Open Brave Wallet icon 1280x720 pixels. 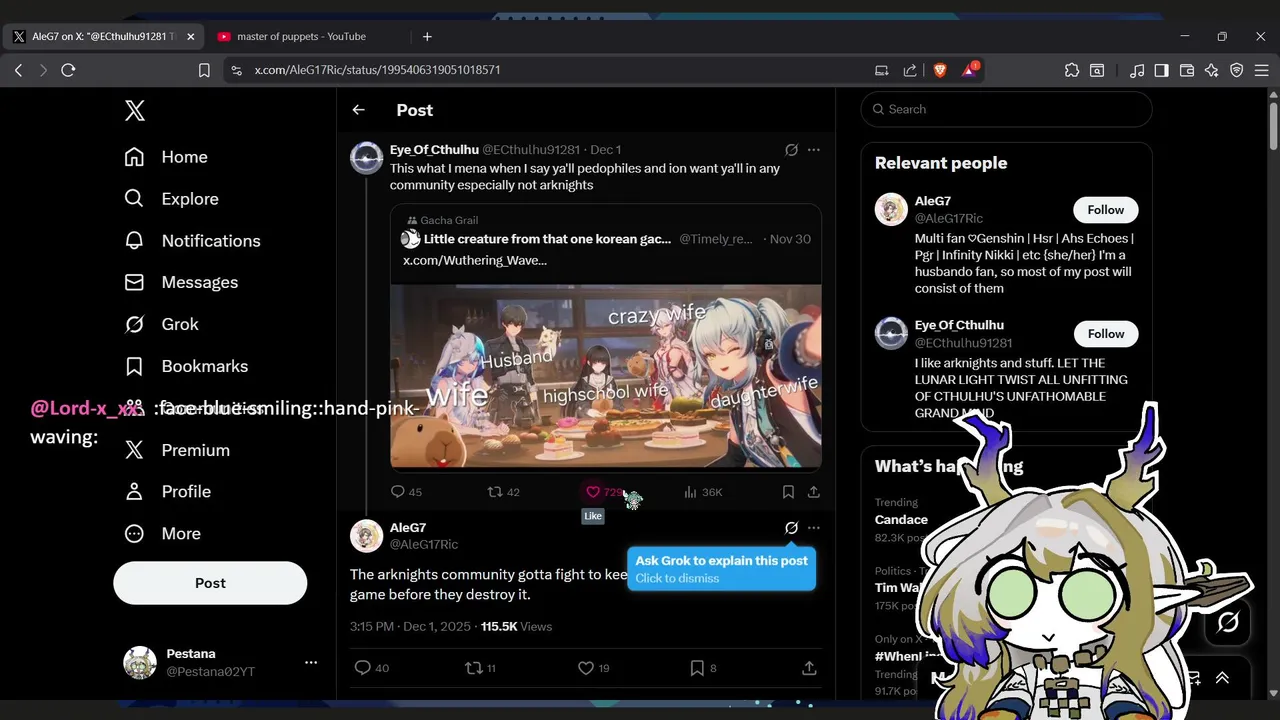[1187, 70]
